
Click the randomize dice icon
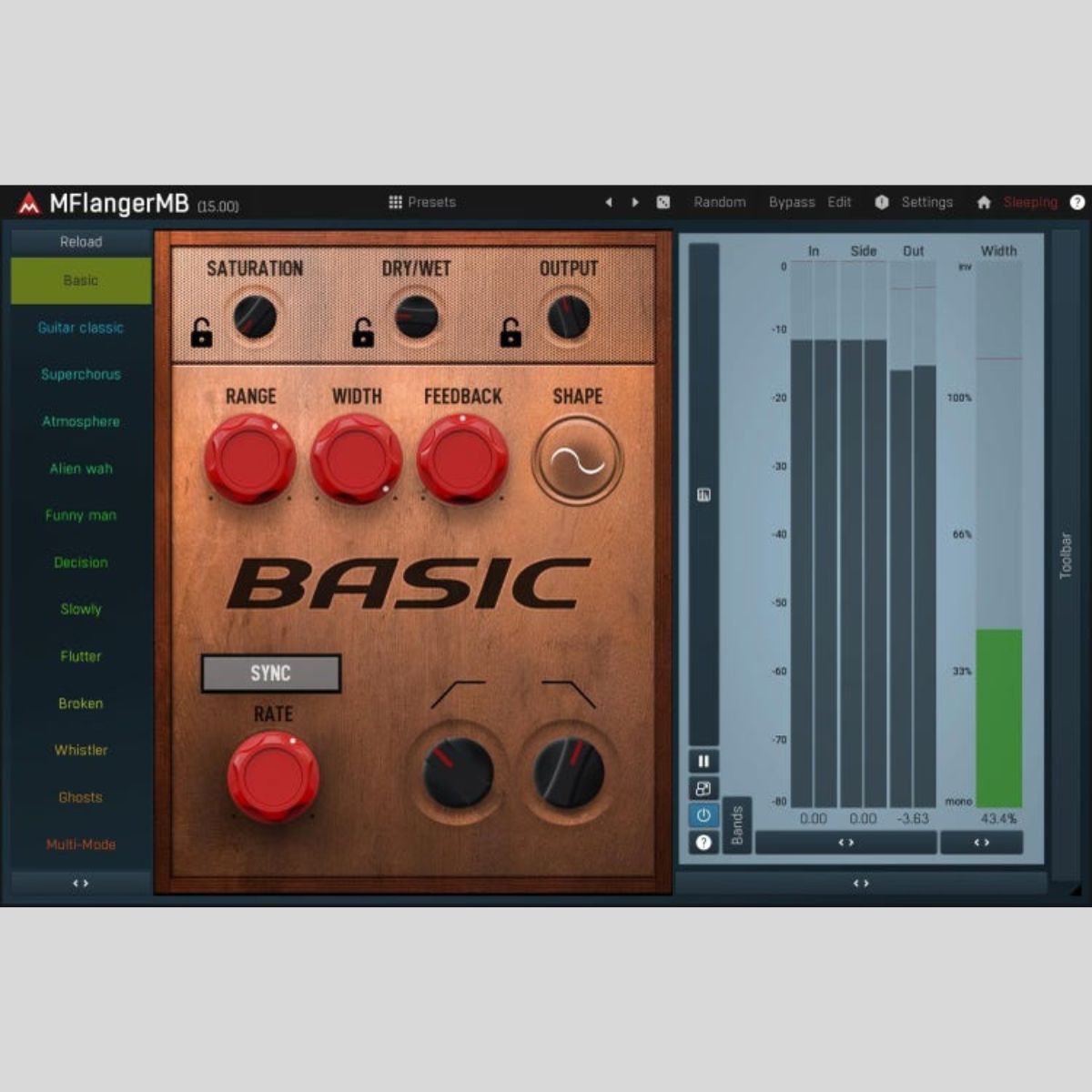click(x=663, y=202)
